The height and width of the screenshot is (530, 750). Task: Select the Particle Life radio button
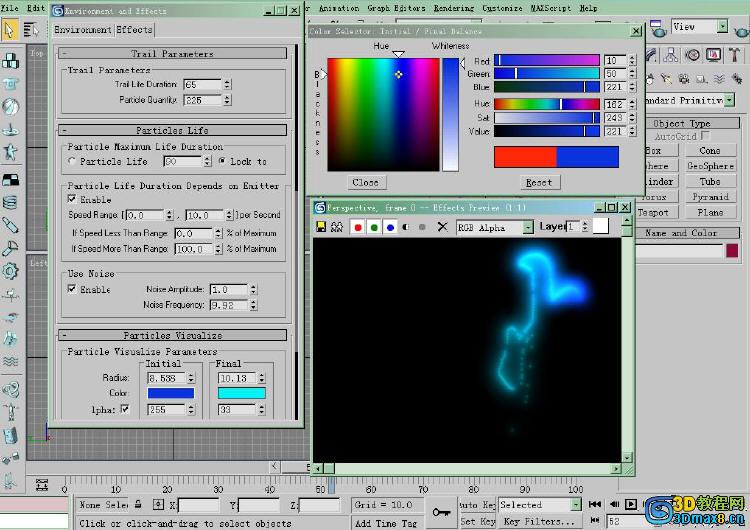coord(72,161)
